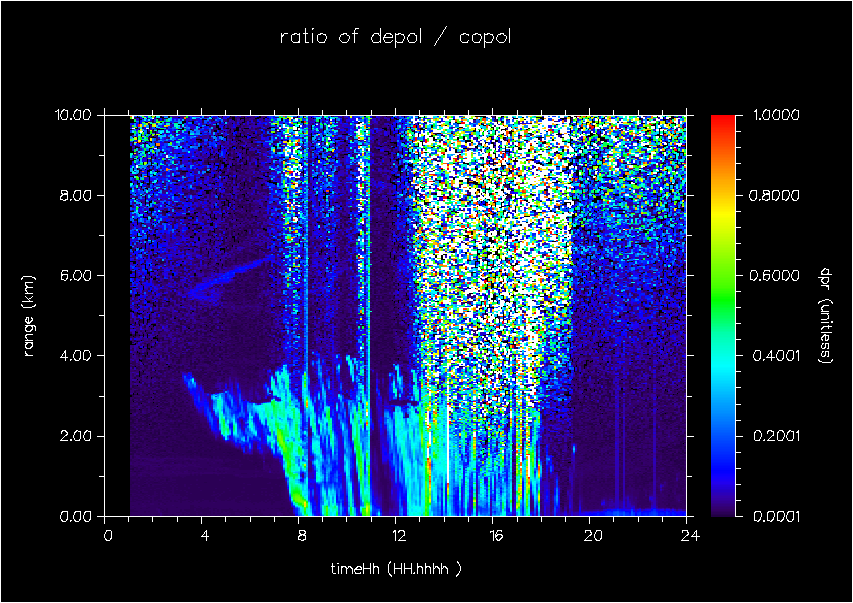Click the y-axis label 'range (km)'
853x603 pixels.
click(x=29, y=316)
